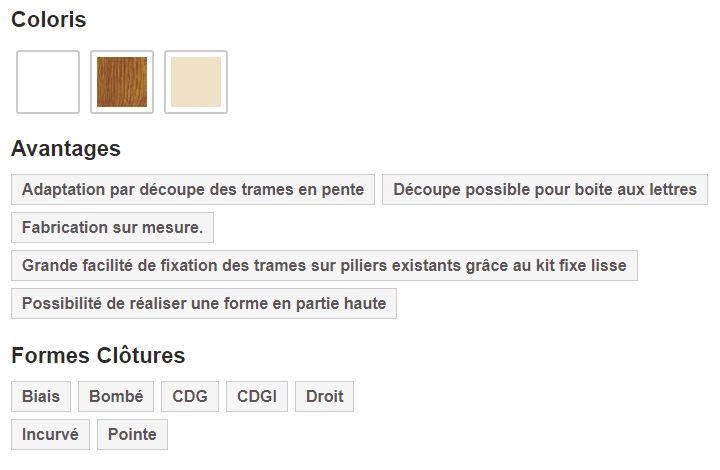The height and width of the screenshot is (470, 720).
Task: Open 'Grande facilité de fixation des trames' tag
Action: pyautogui.click(x=324, y=265)
